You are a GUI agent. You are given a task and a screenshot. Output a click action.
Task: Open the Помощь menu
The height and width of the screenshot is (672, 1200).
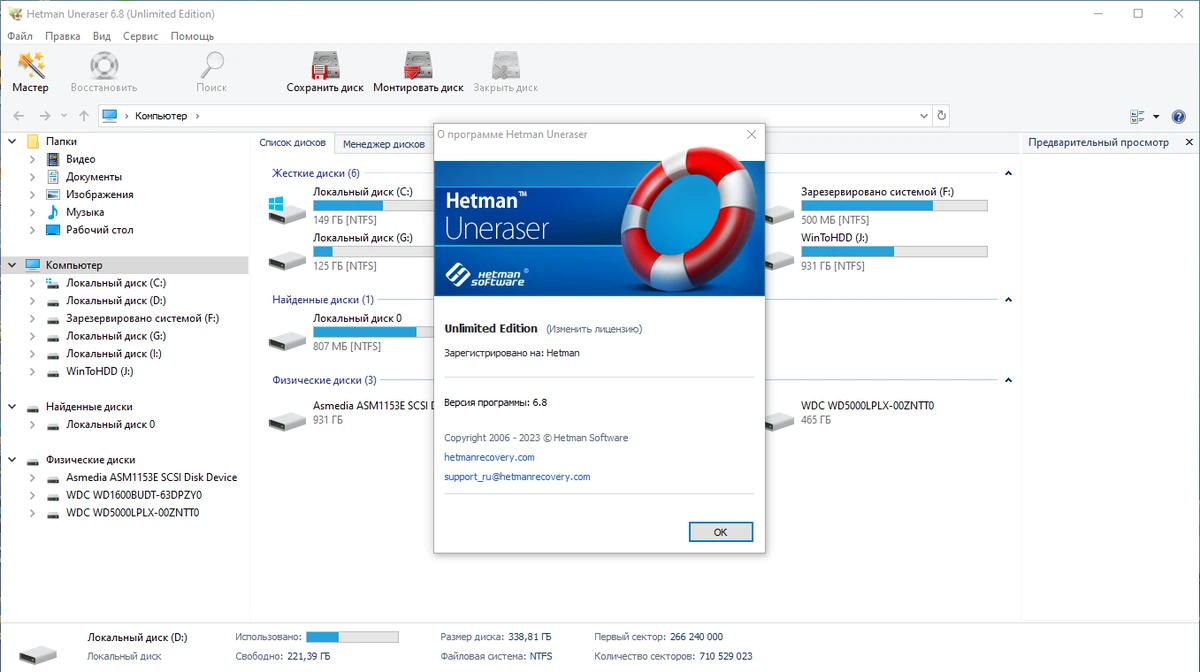point(192,36)
